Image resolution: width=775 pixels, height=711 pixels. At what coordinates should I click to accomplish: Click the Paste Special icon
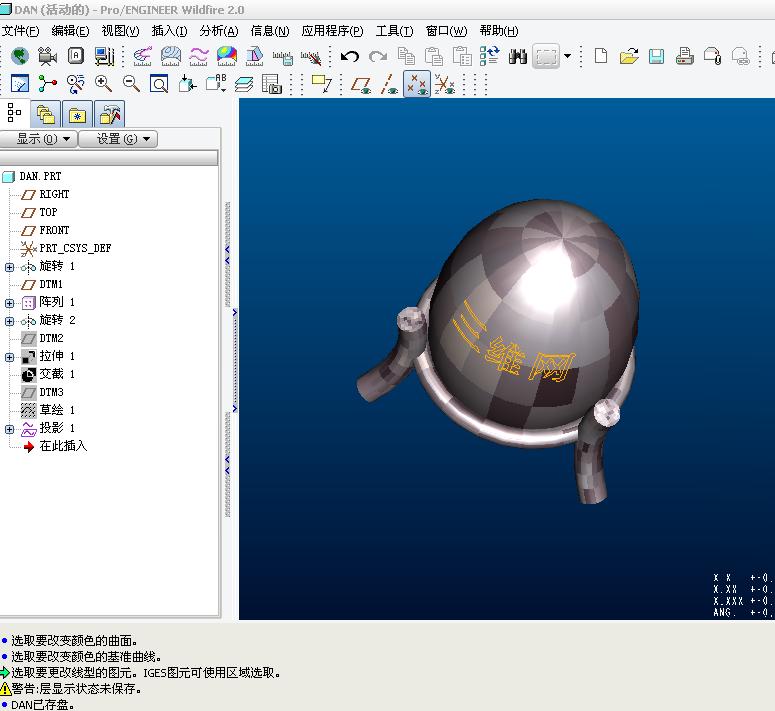462,56
